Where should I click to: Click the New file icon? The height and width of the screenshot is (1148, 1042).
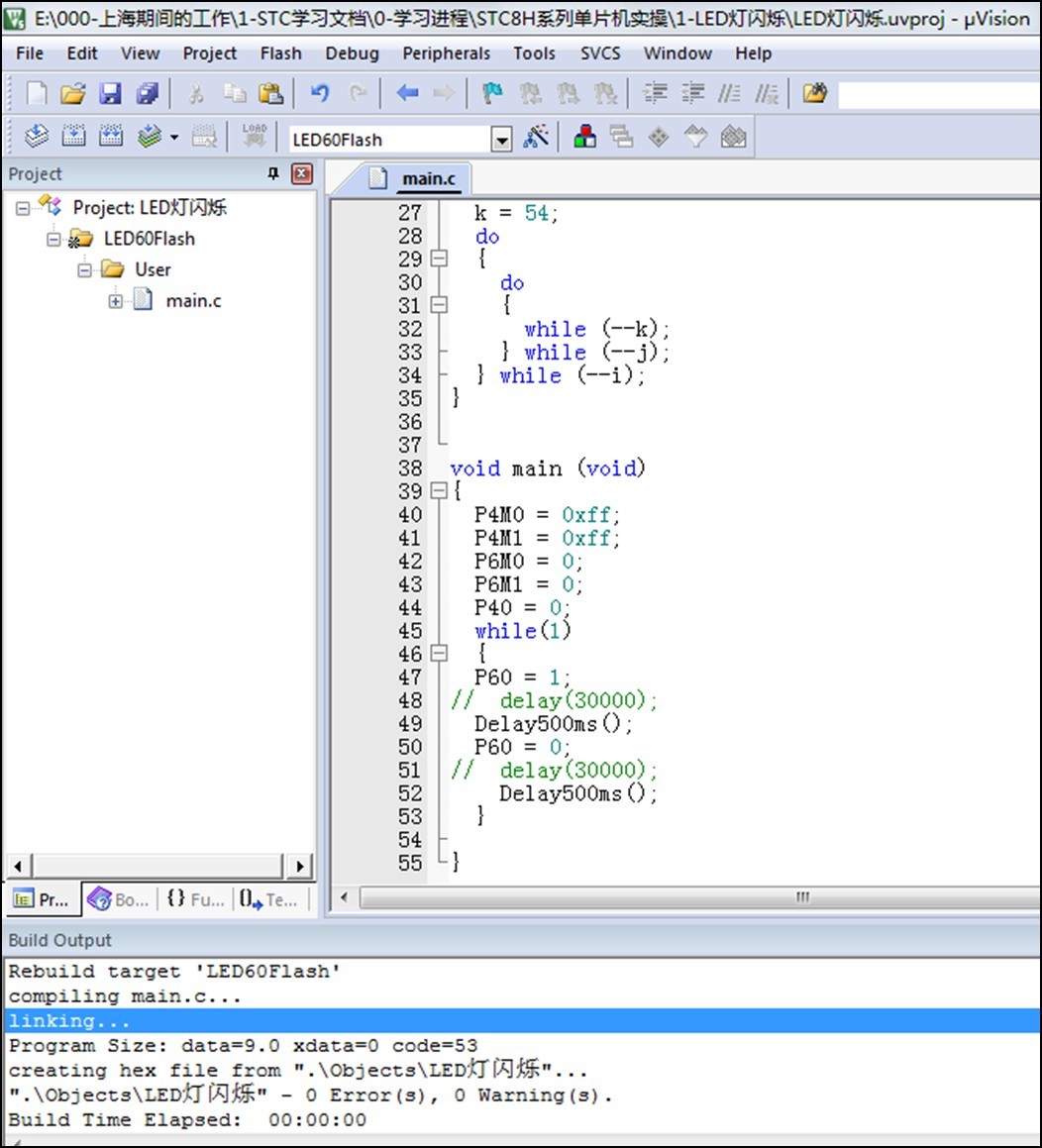click(37, 93)
